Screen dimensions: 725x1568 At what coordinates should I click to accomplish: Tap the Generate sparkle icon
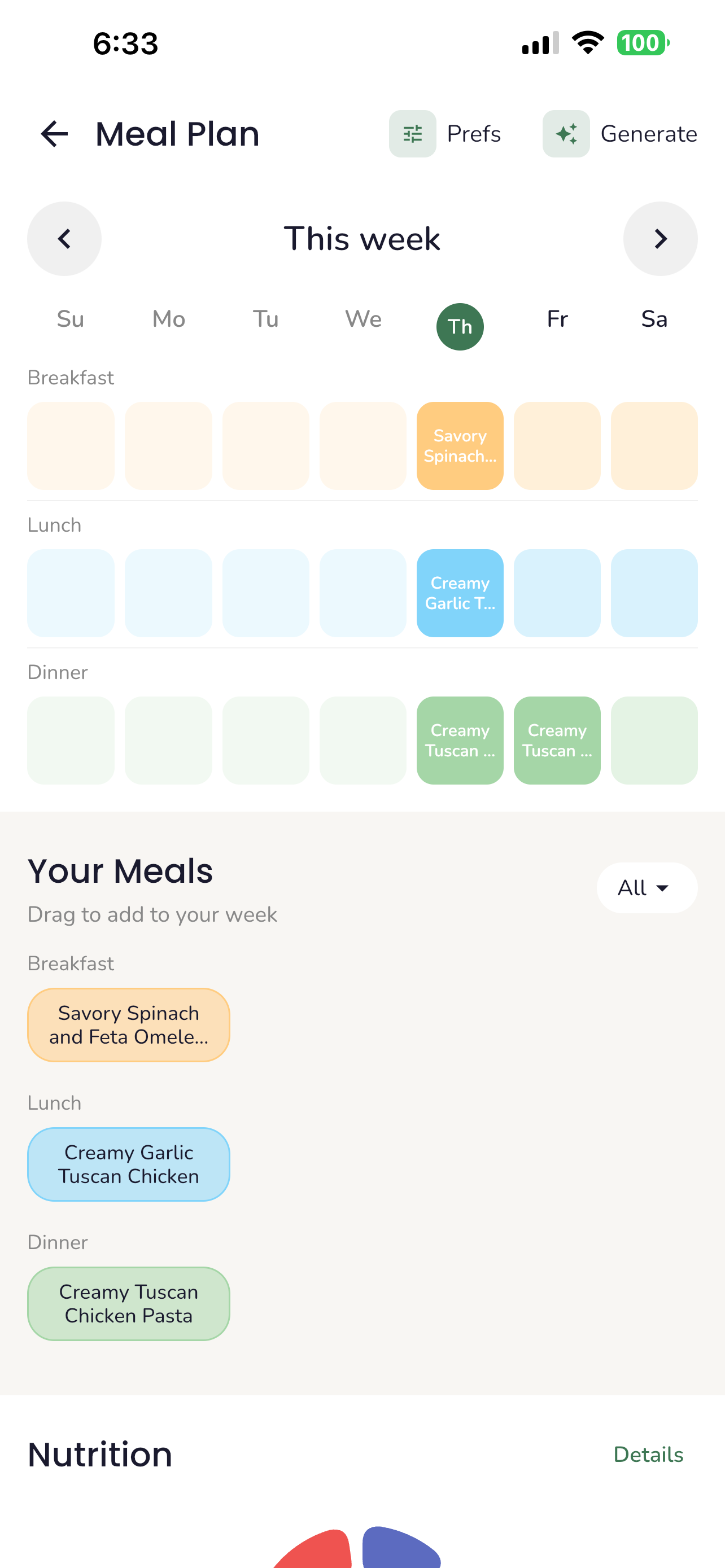click(x=566, y=133)
